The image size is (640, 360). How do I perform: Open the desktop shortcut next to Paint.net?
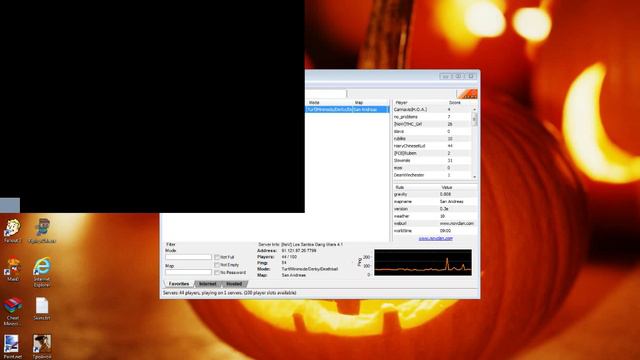[42, 346]
